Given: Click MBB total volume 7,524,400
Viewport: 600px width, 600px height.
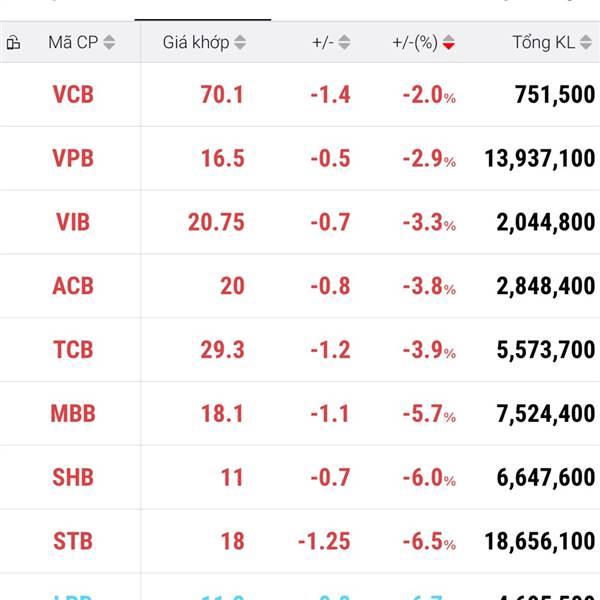Looking at the screenshot, I should (546, 414).
